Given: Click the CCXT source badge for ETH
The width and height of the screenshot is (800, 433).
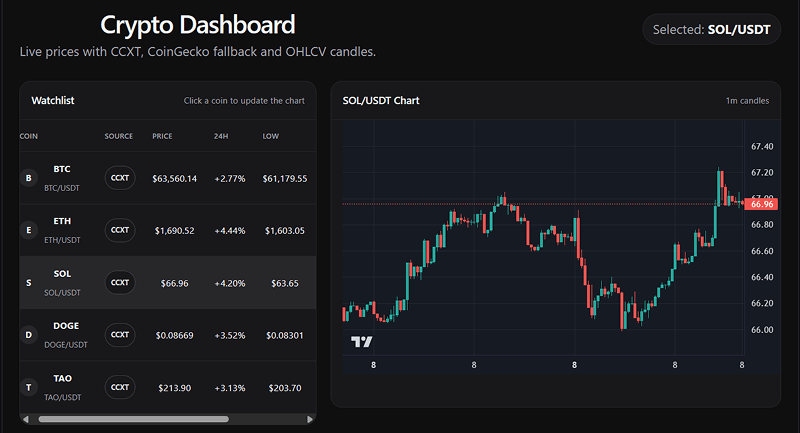Looking at the screenshot, I should pyautogui.click(x=120, y=230).
